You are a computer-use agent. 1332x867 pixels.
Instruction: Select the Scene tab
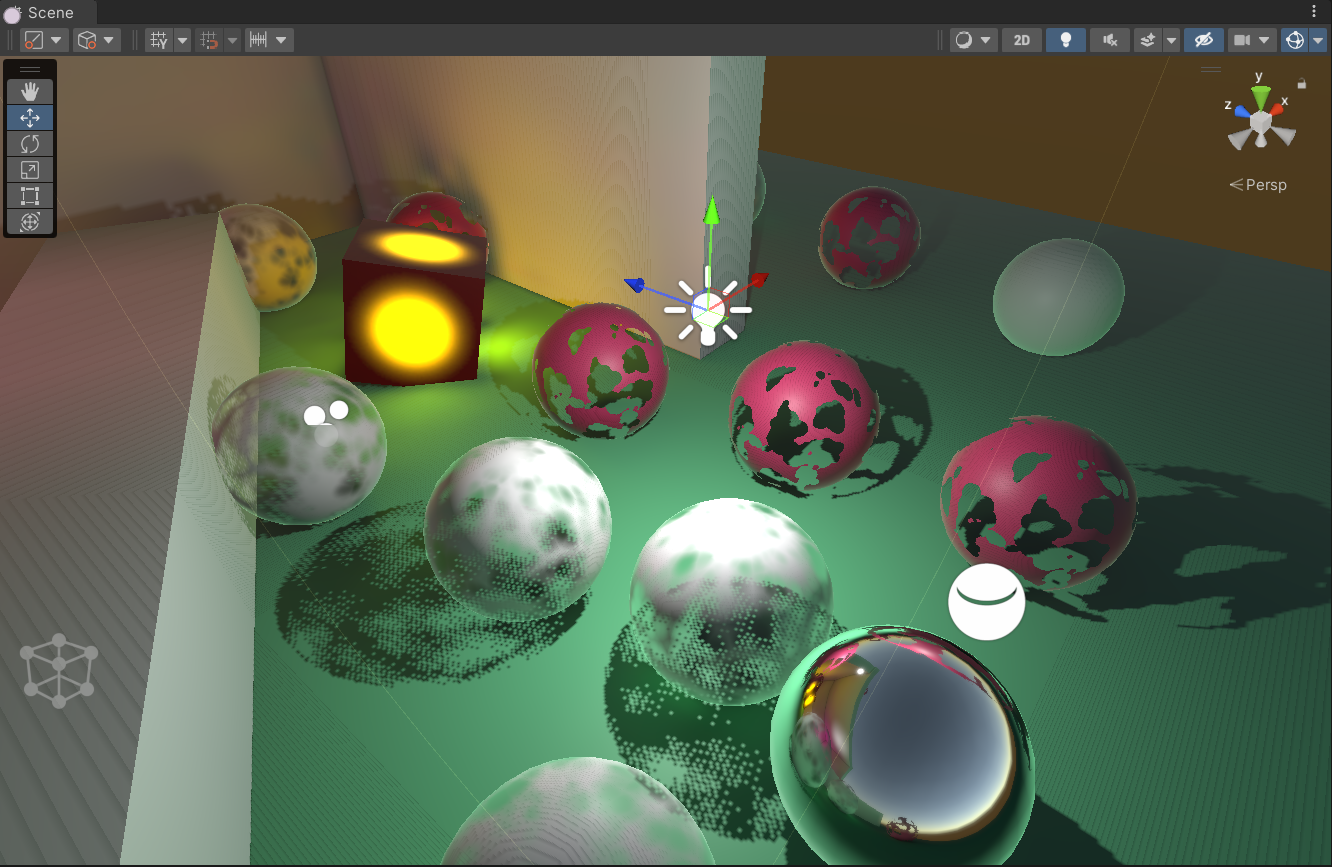pyautogui.click(x=49, y=12)
